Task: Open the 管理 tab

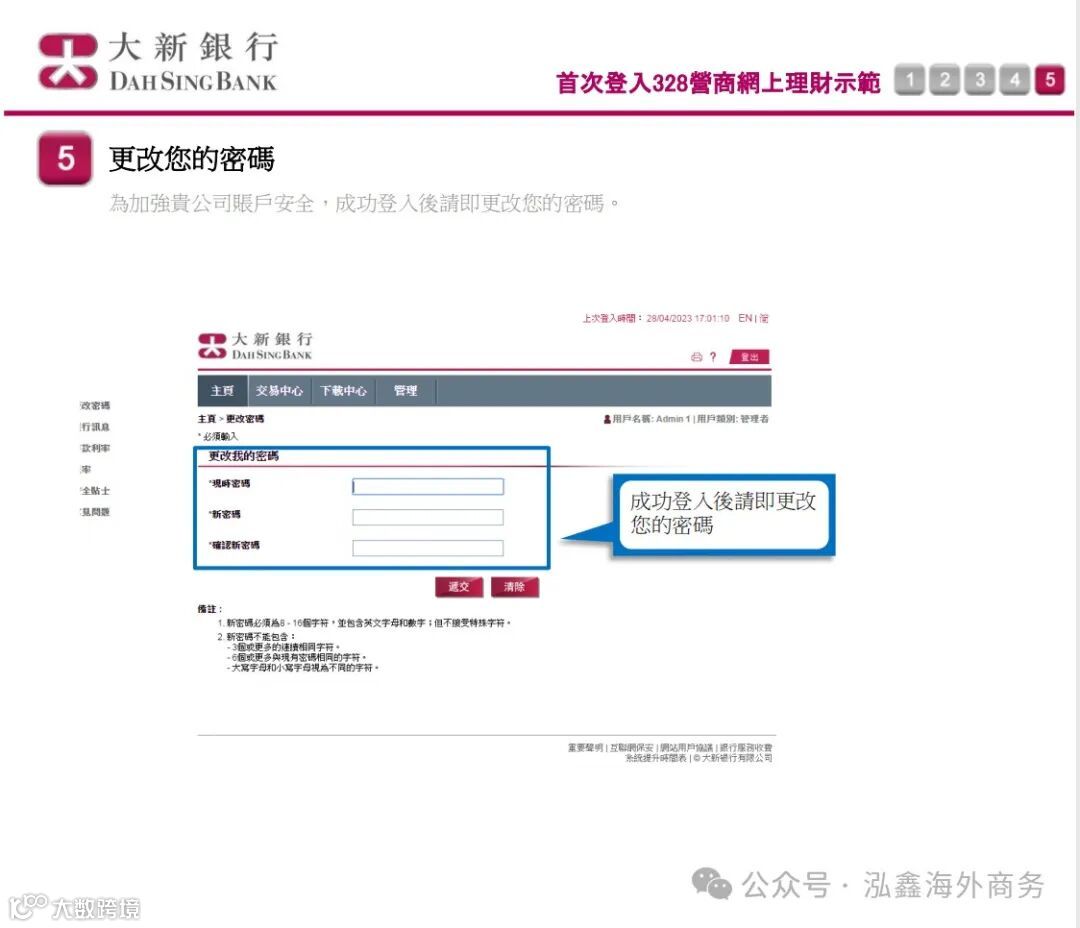Action: coord(406,391)
